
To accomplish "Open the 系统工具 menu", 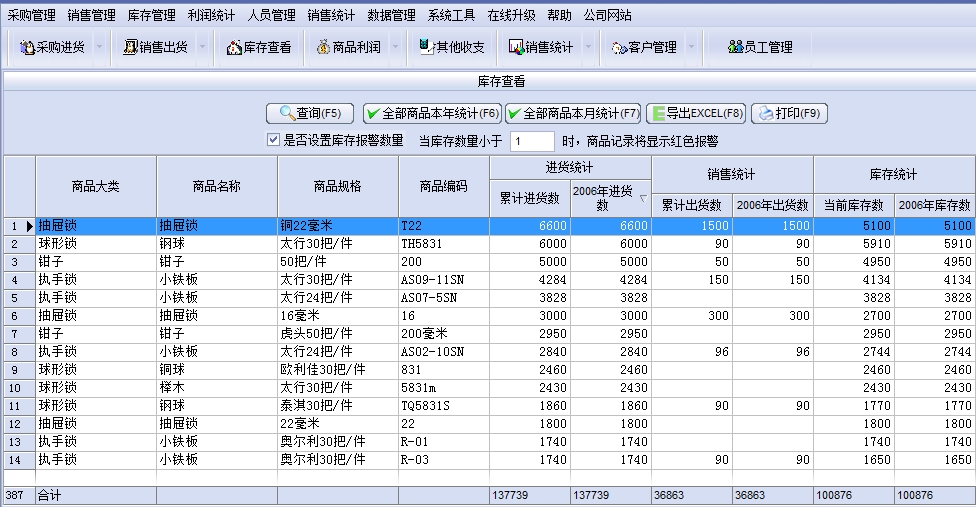I will point(451,15).
